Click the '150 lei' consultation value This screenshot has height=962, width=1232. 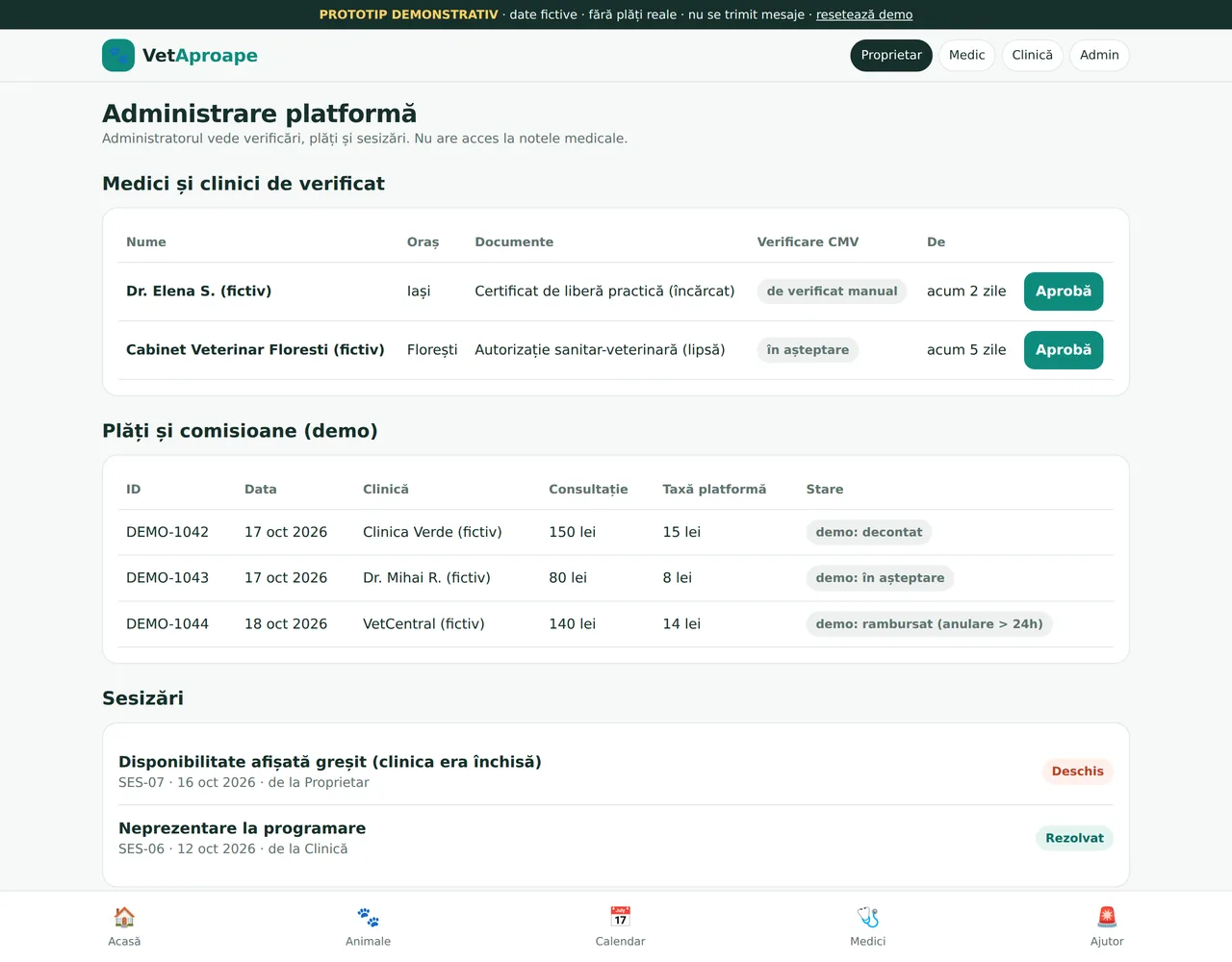click(572, 532)
